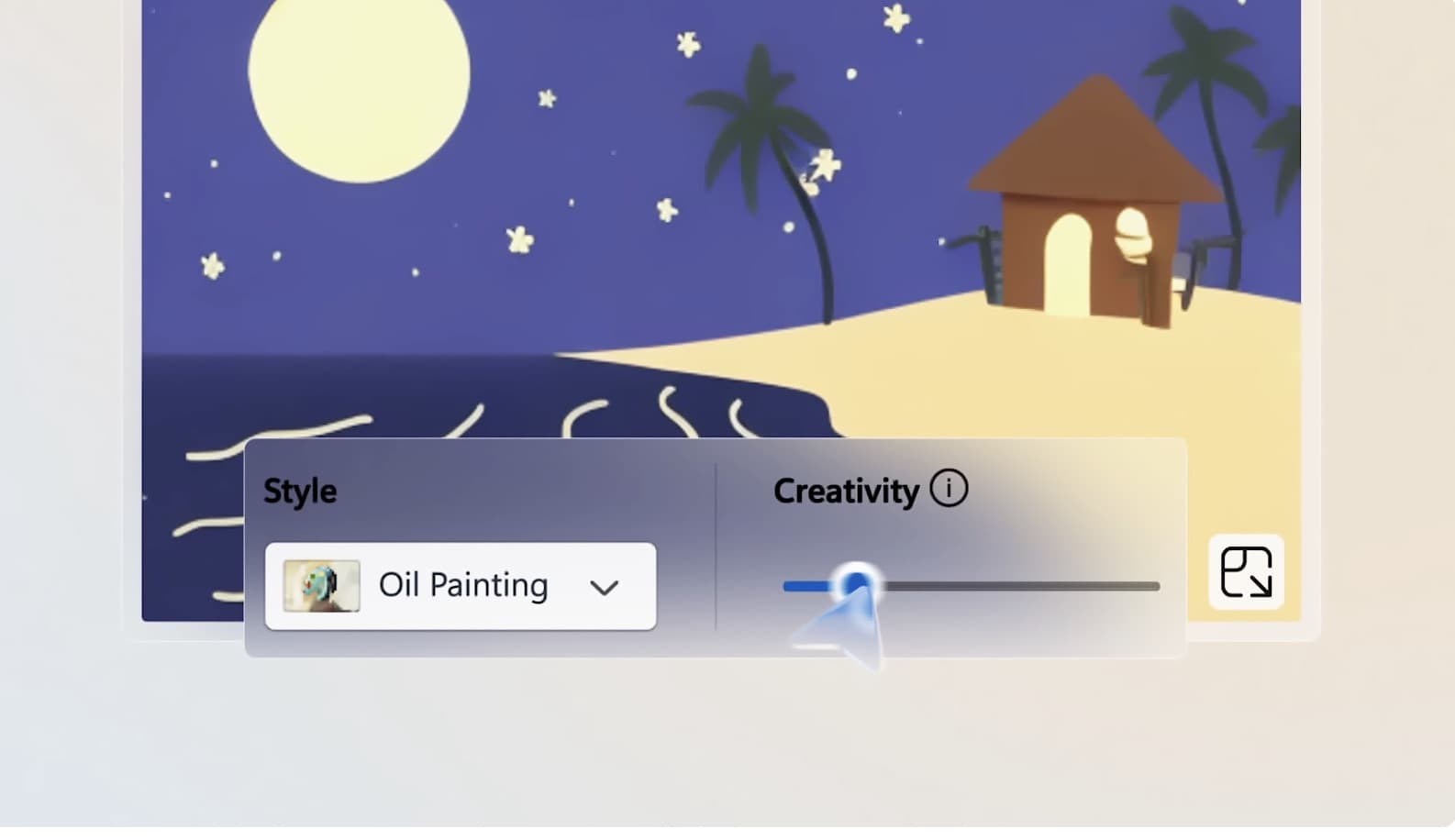Click the expand image icon button
1455x840 pixels.
[x=1246, y=572]
